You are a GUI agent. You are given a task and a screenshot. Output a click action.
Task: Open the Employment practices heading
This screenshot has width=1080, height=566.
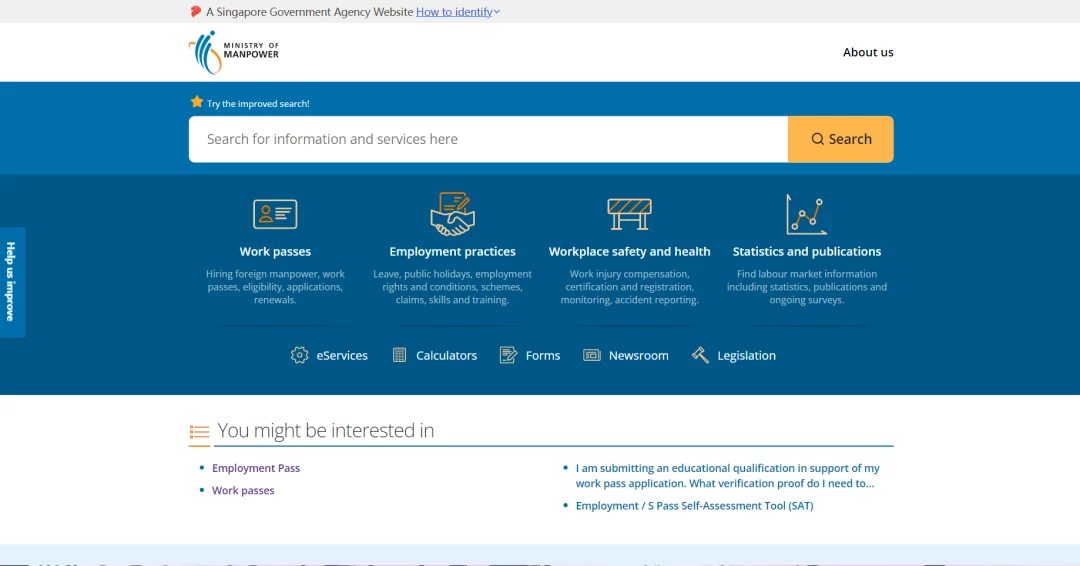453,251
